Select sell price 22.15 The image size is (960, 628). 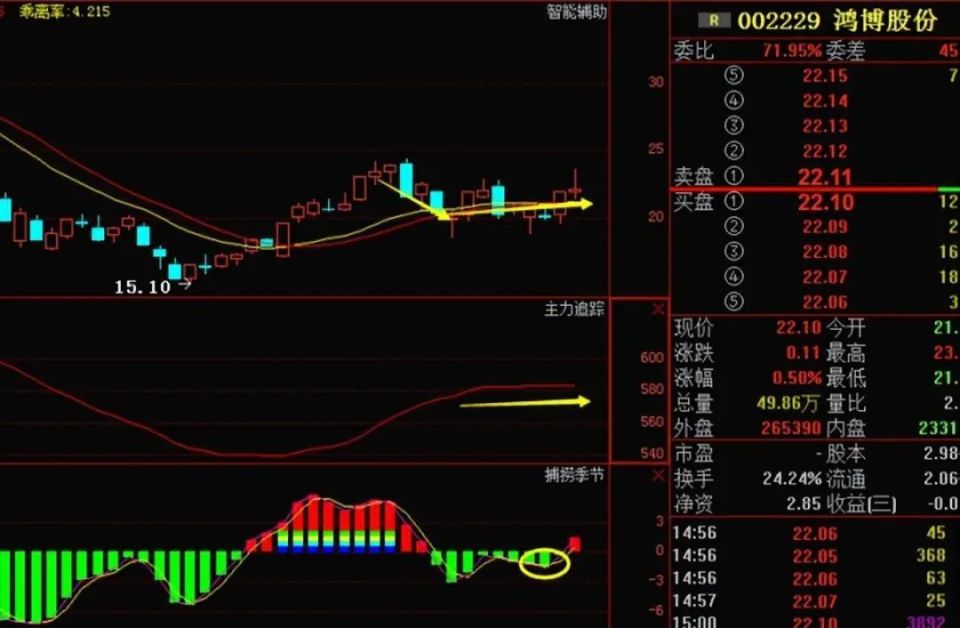pos(825,76)
